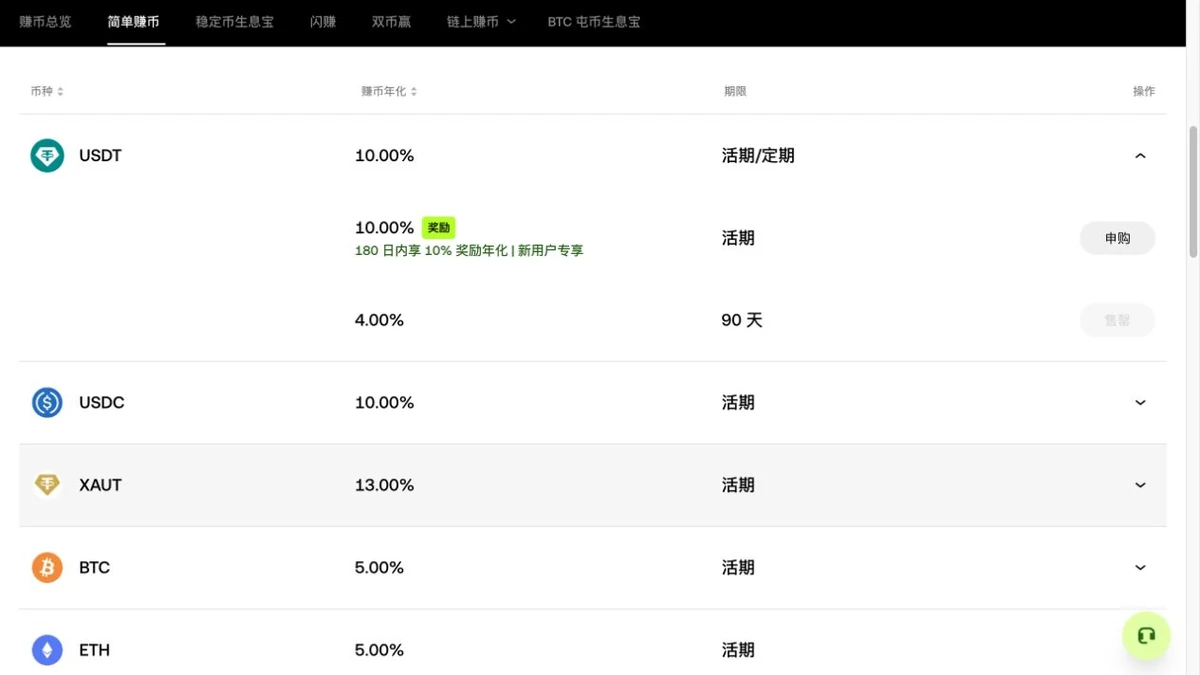Click the 操作 column header
1200x675 pixels.
1143,91
